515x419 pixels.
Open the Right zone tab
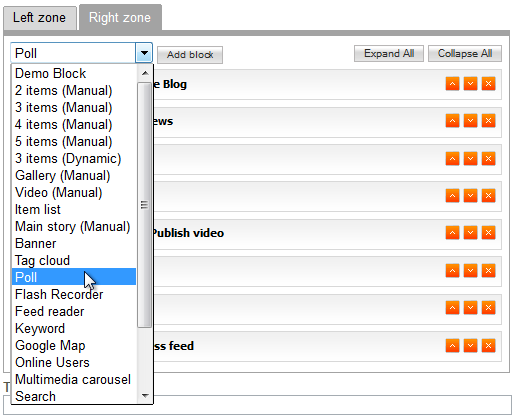(120, 17)
